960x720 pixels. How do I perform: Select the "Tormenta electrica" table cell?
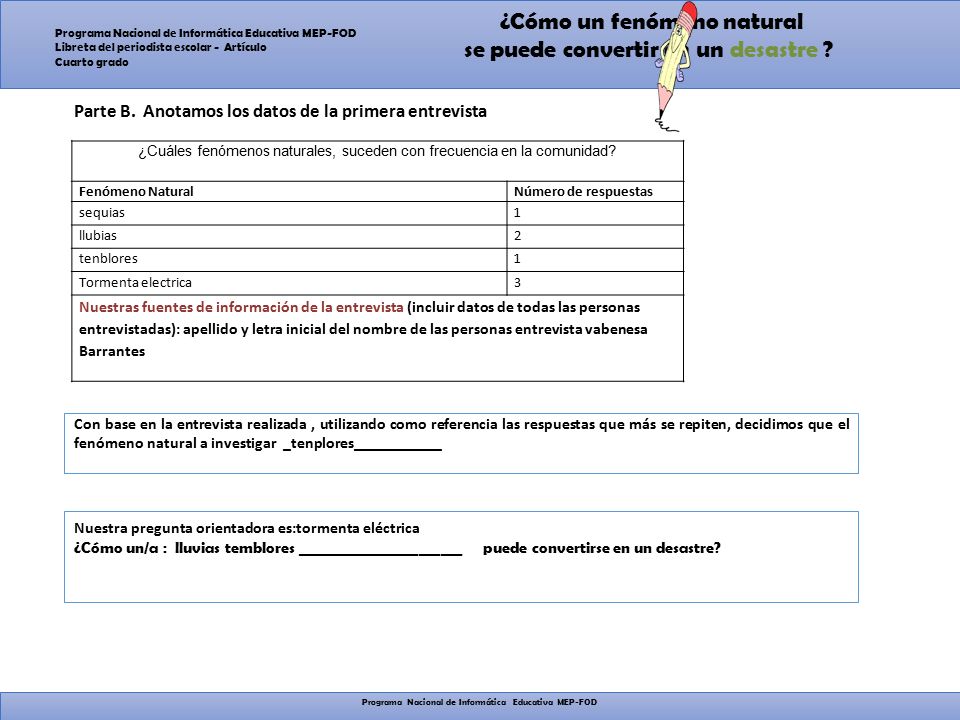tap(289, 283)
